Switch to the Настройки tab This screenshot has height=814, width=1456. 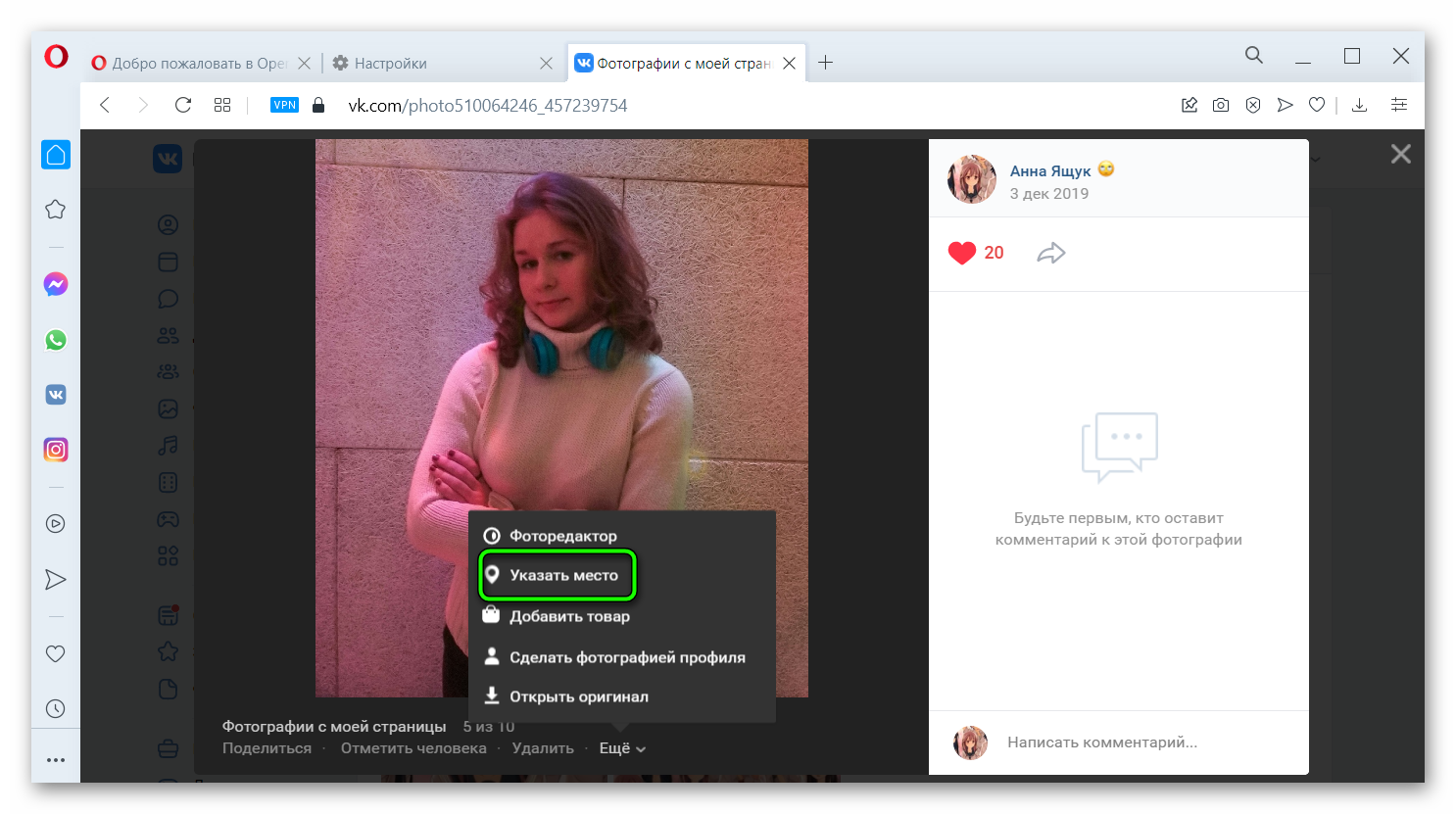390,63
